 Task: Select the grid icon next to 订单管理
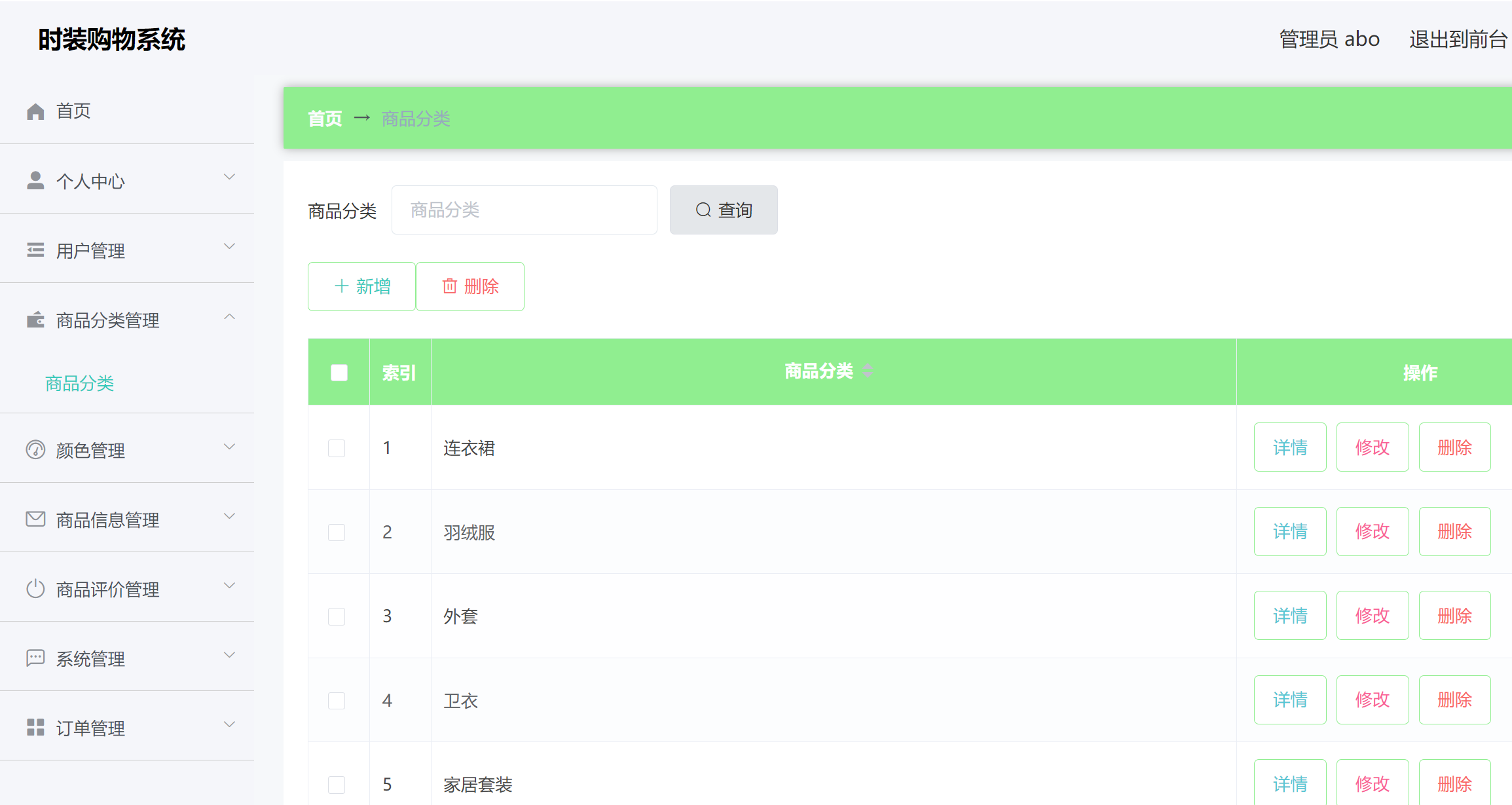pyautogui.click(x=35, y=727)
